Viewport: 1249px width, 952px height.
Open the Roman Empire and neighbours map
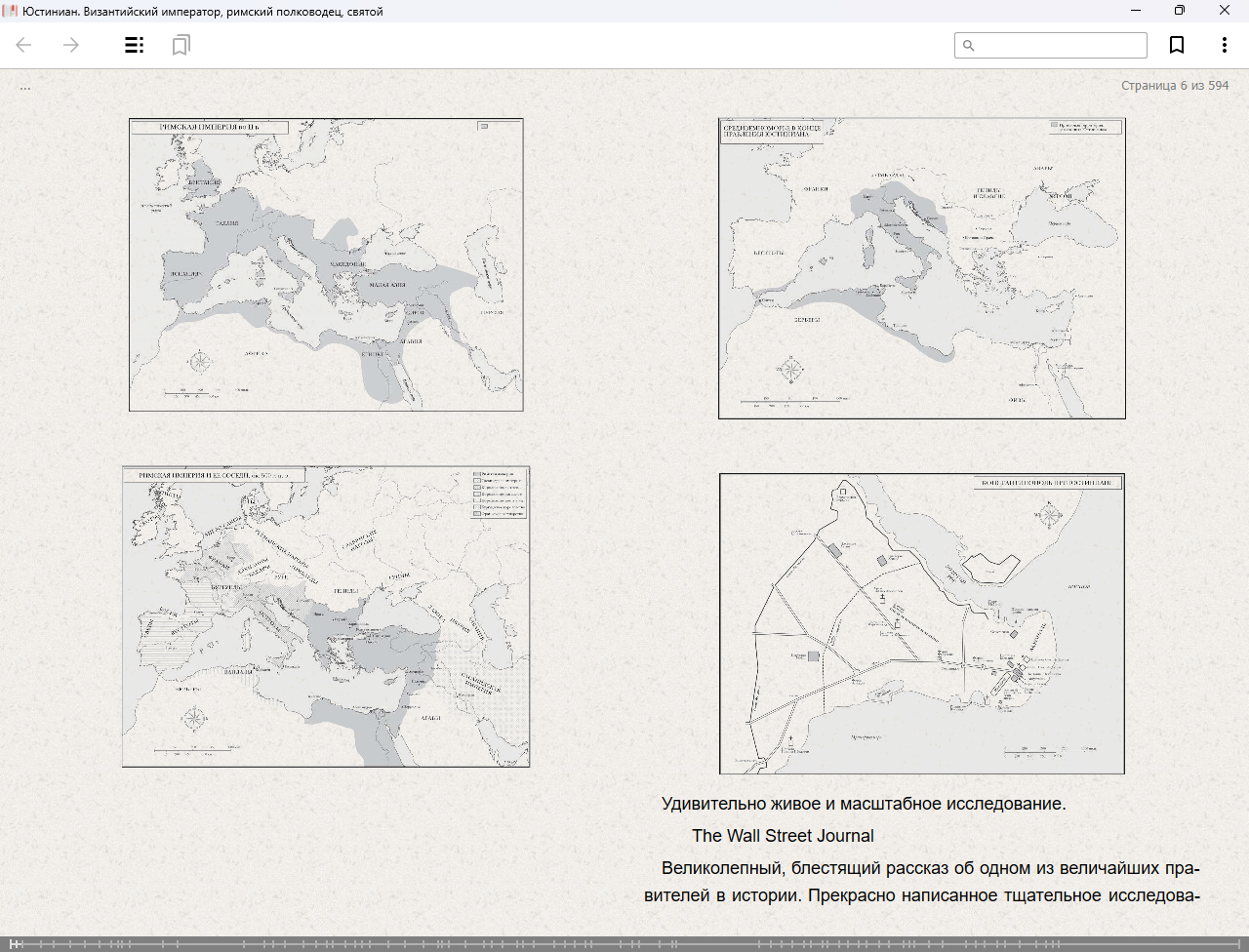326,616
